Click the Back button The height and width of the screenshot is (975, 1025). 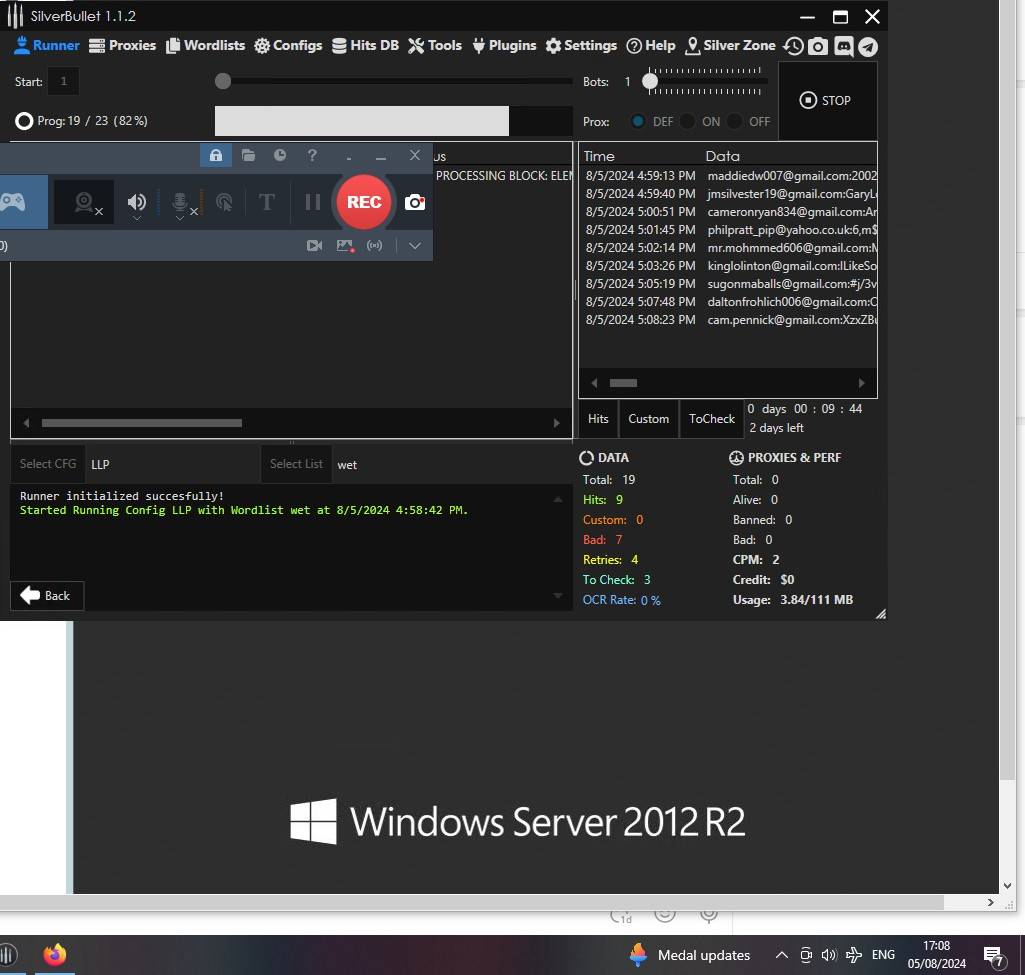(47, 596)
